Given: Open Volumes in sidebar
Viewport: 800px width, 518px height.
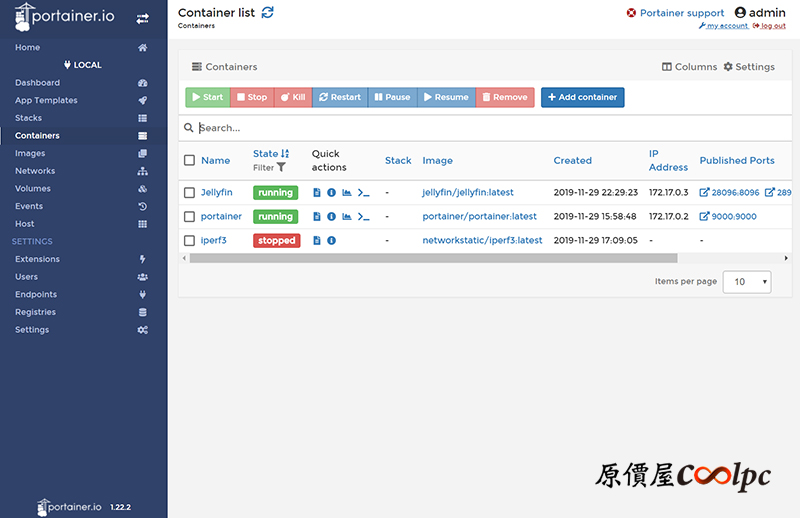Looking at the screenshot, I should [84, 188].
